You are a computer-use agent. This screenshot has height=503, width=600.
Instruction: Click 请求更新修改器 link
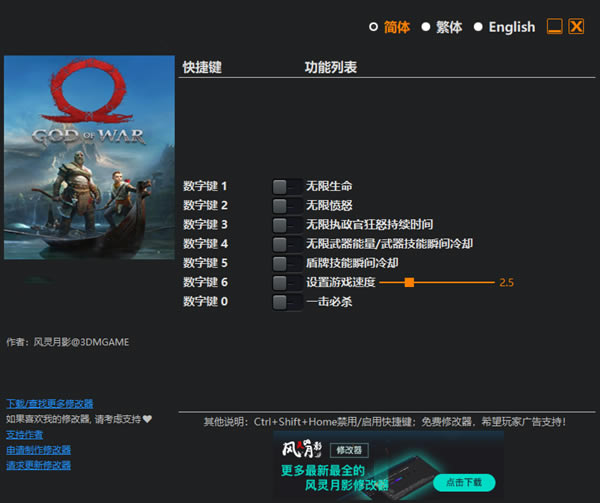coord(38,465)
